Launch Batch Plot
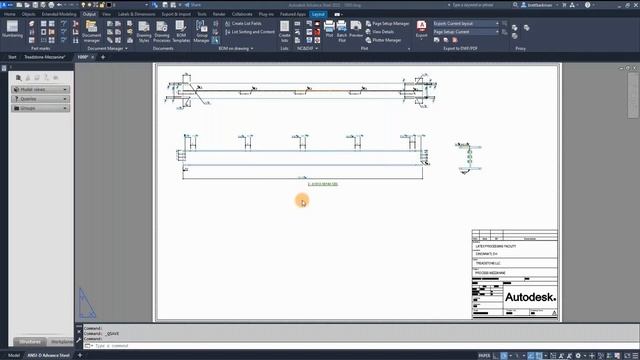Screen dimensions: 640x360 [342, 31]
